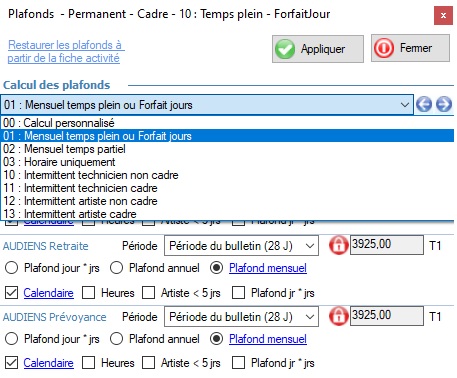Select Plafond annuel under AUDIENS Prévoyance
Viewport: 457px width, 378px height.
116,339
